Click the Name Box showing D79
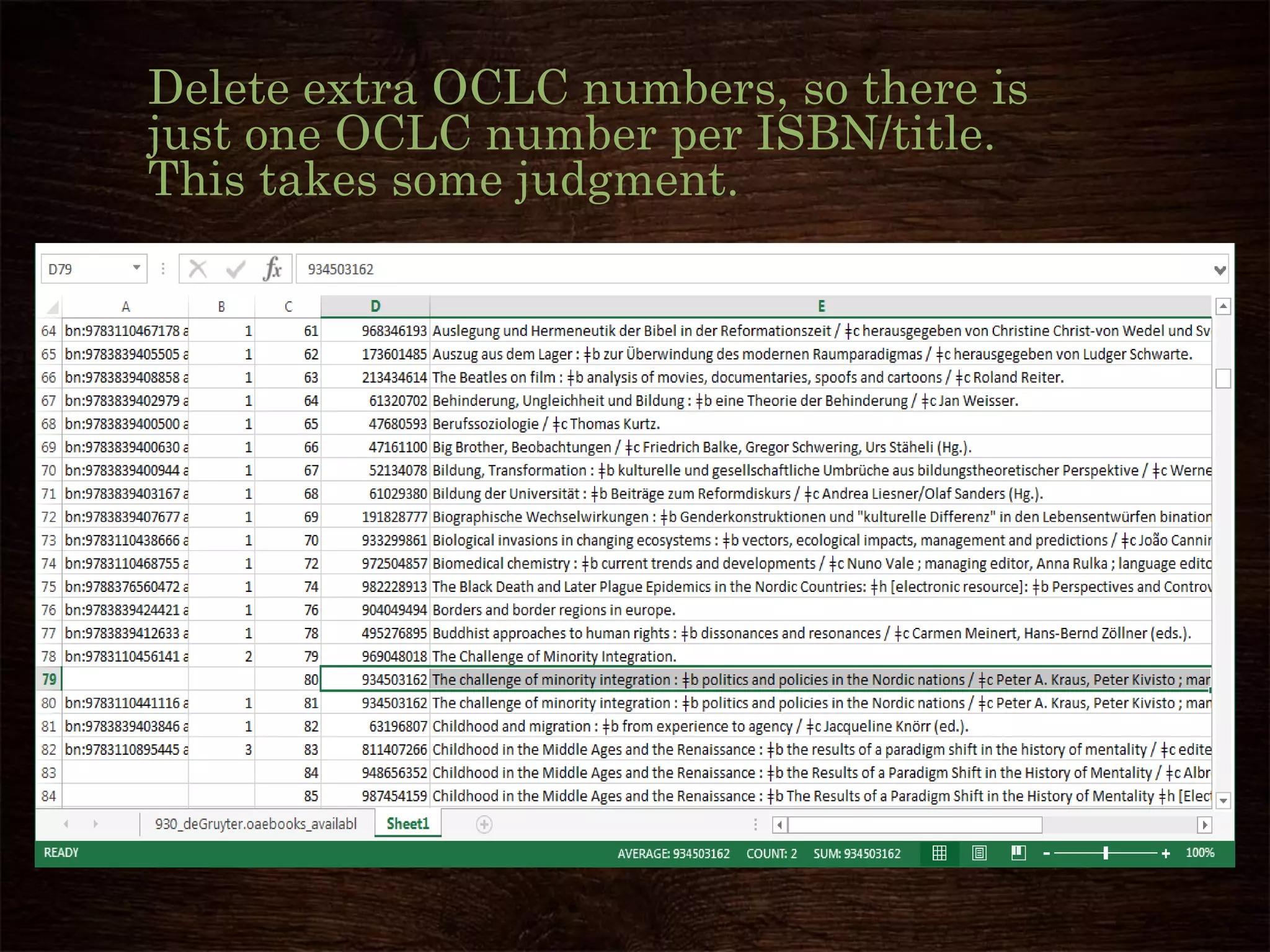 pyautogui.click(x=94, y=269)
